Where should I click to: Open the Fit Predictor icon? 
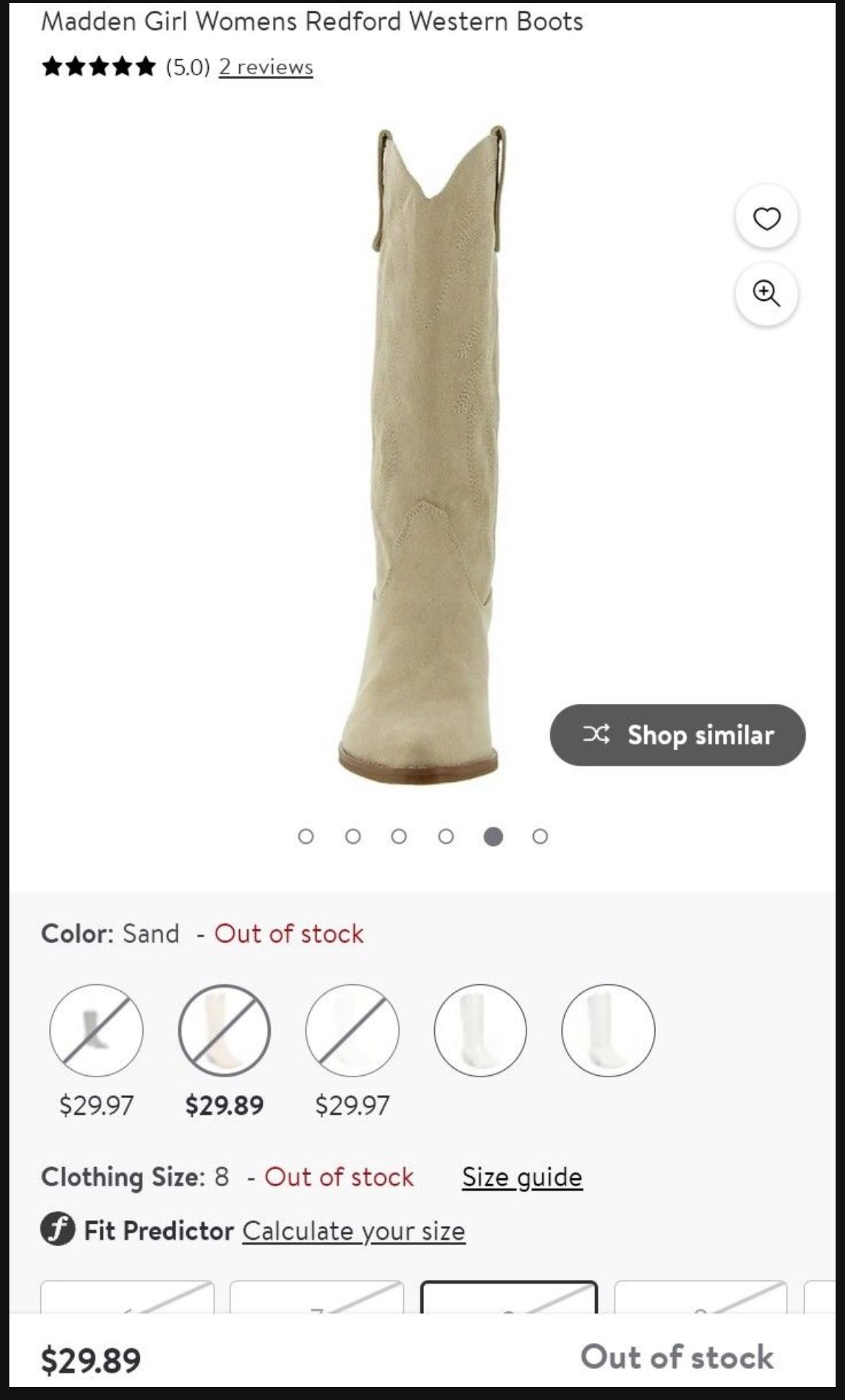(x=58, y=1230)
